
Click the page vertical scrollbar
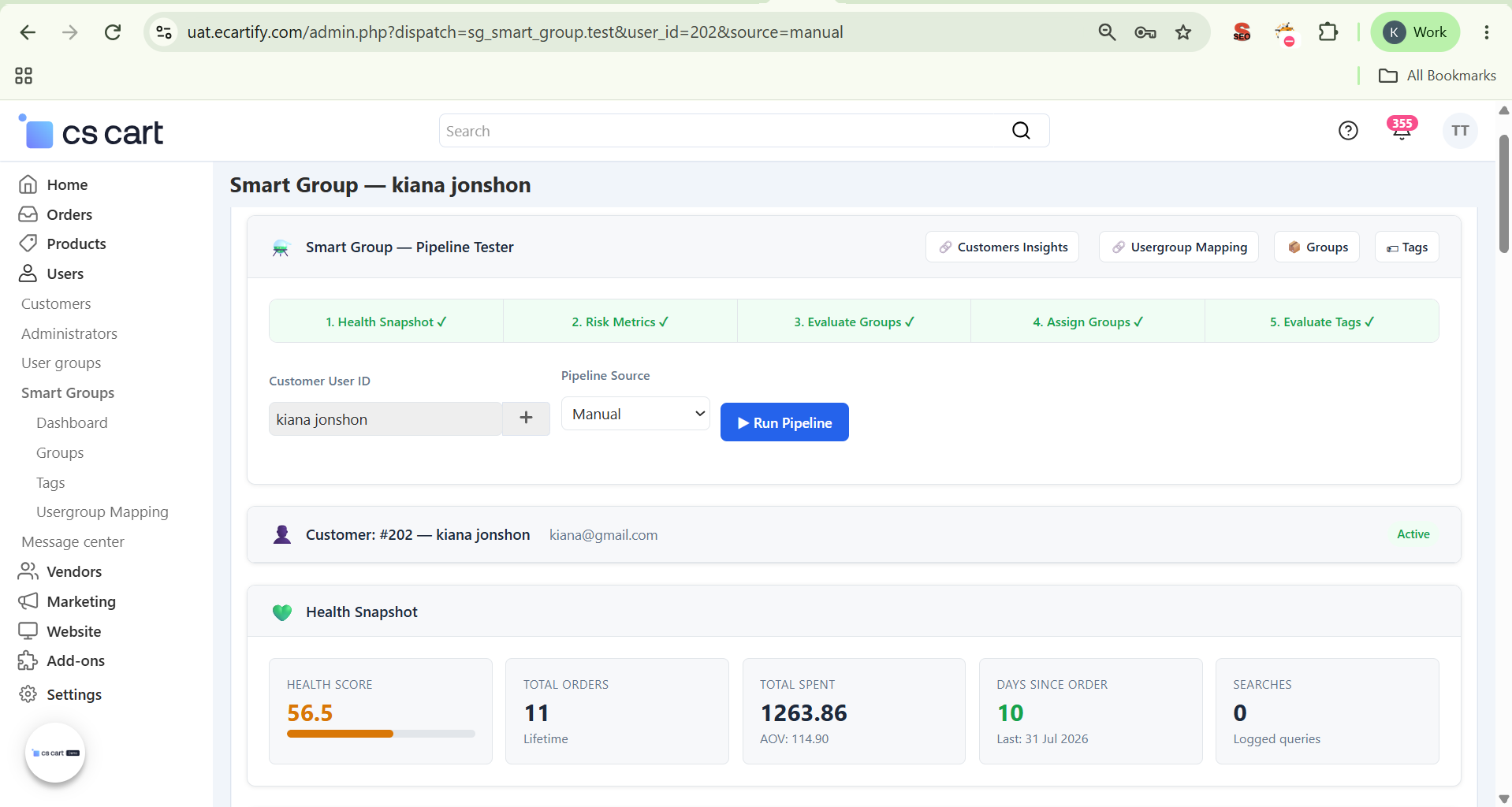coord(1503,194)
